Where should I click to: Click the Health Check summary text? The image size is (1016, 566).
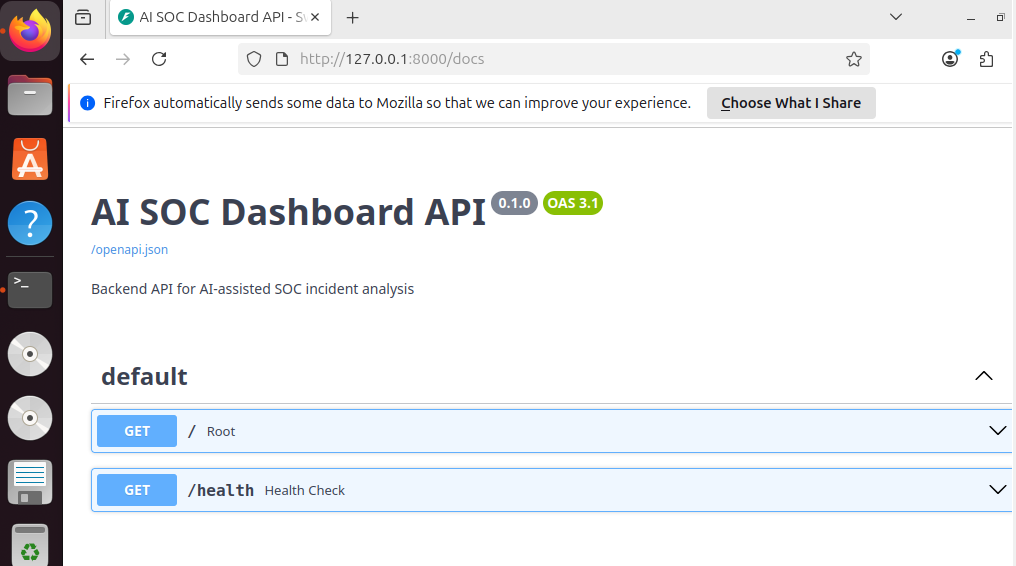click(305, 490)
